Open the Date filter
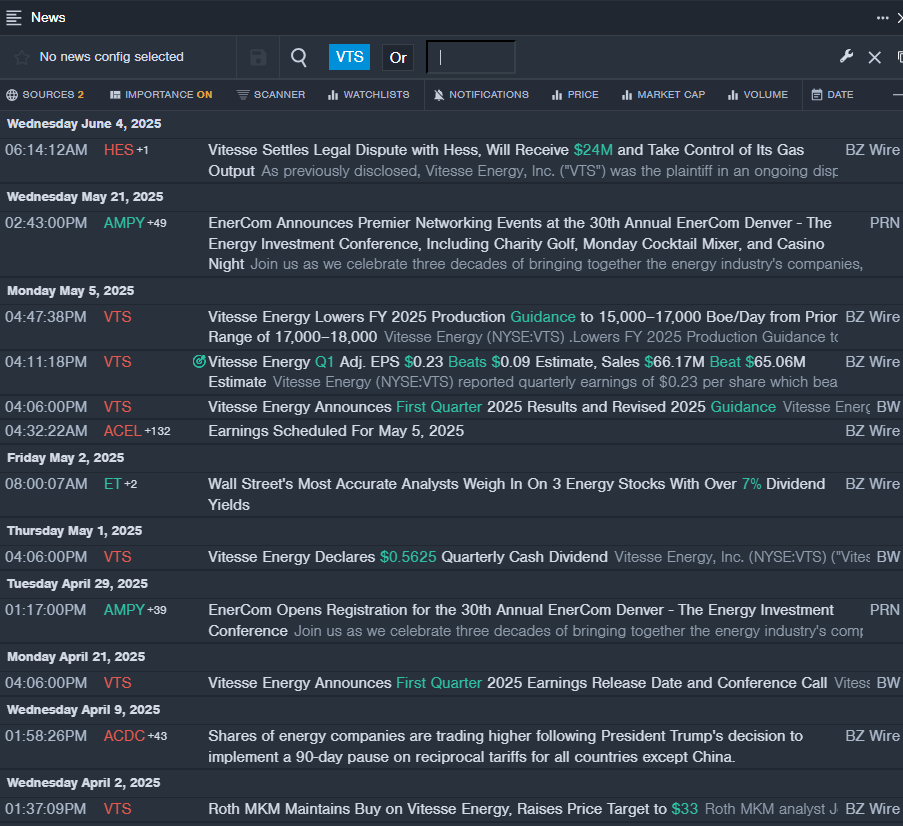 point(833,94)
